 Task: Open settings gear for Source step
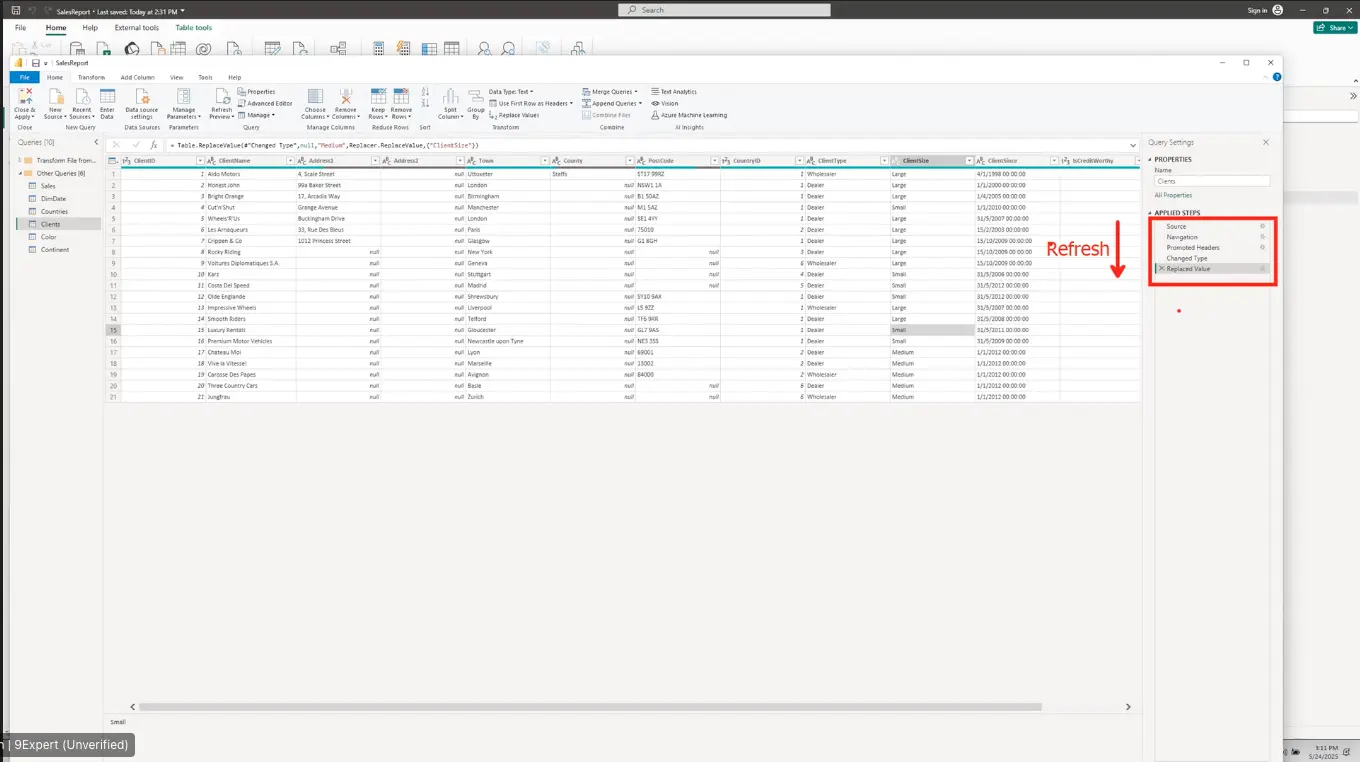(1262, 226)
